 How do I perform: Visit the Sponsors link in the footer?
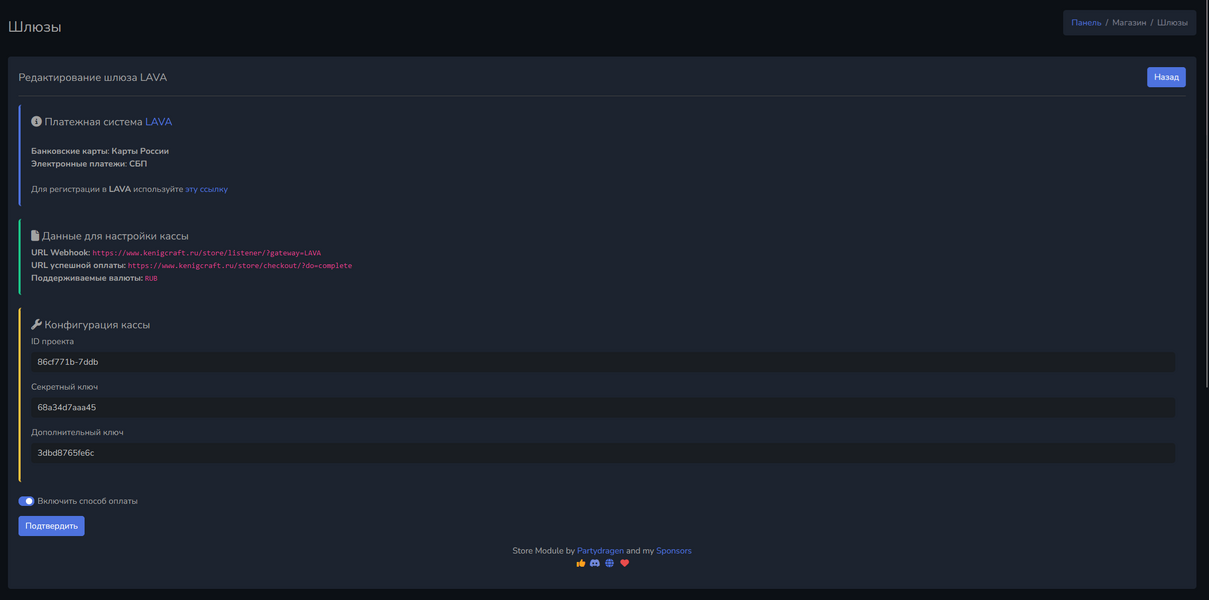point(673,551)
